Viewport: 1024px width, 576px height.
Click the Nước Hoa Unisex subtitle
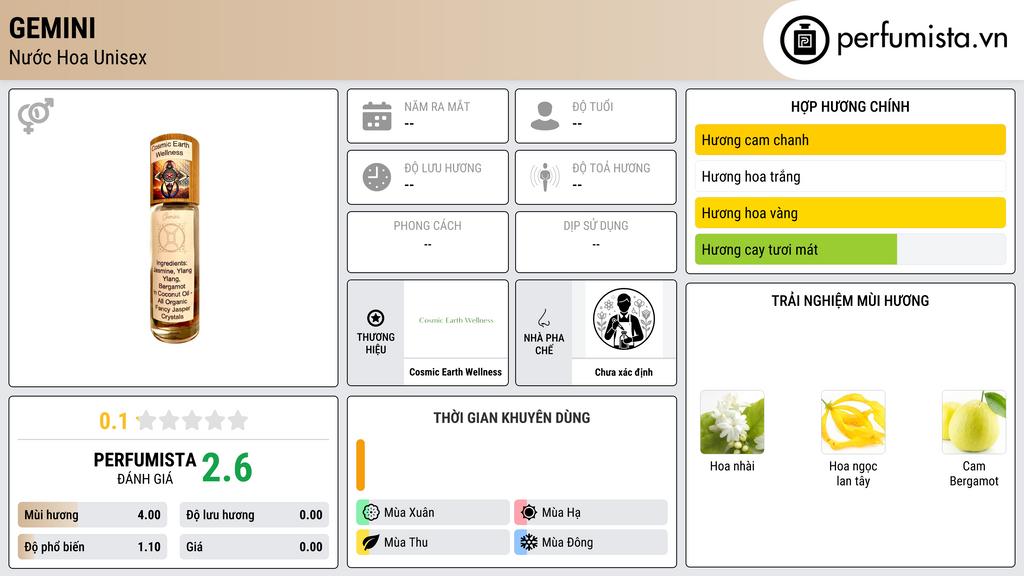click(78, 57)
